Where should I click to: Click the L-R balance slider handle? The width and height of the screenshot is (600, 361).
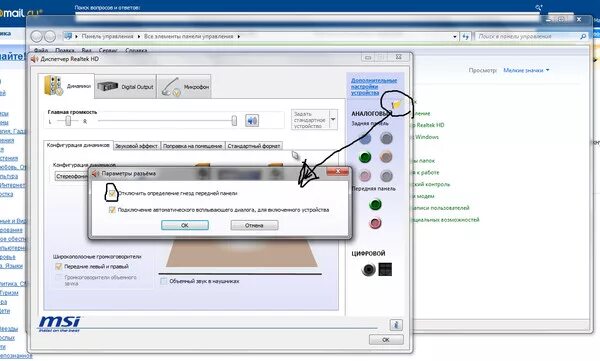[68, 121]
